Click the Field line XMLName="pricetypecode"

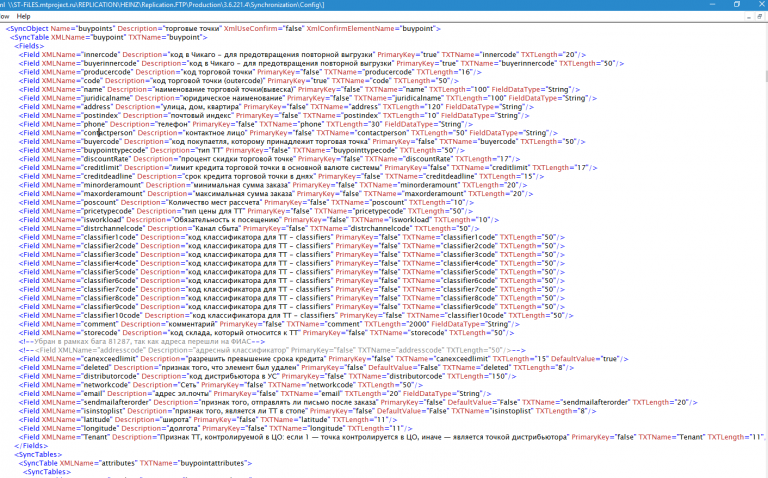click(245, 211)
